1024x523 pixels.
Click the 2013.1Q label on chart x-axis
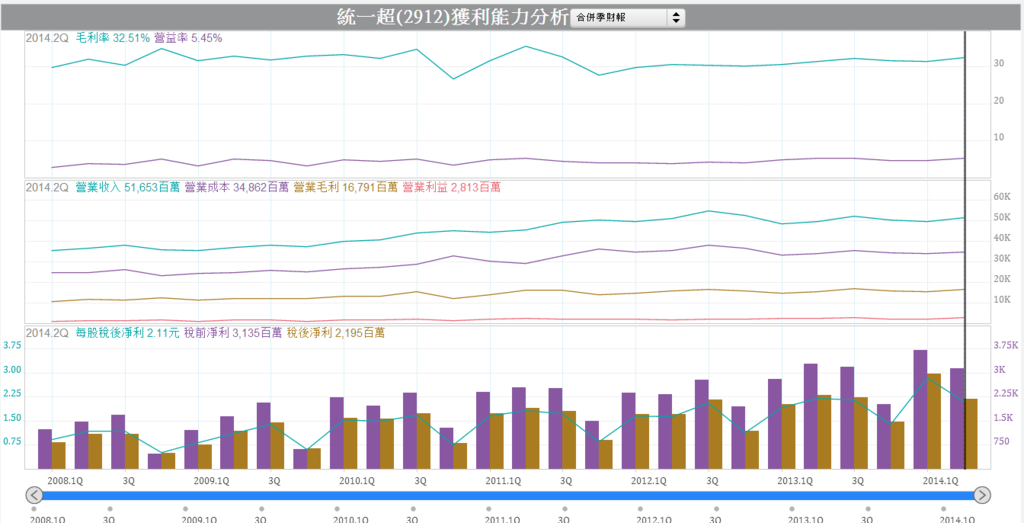[x=795, y=480]
